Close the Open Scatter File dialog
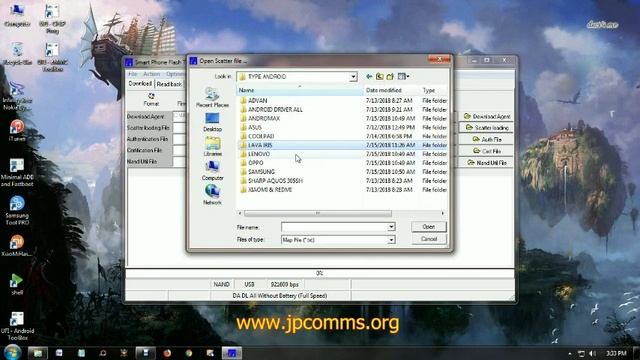 [x=439, y=60]
